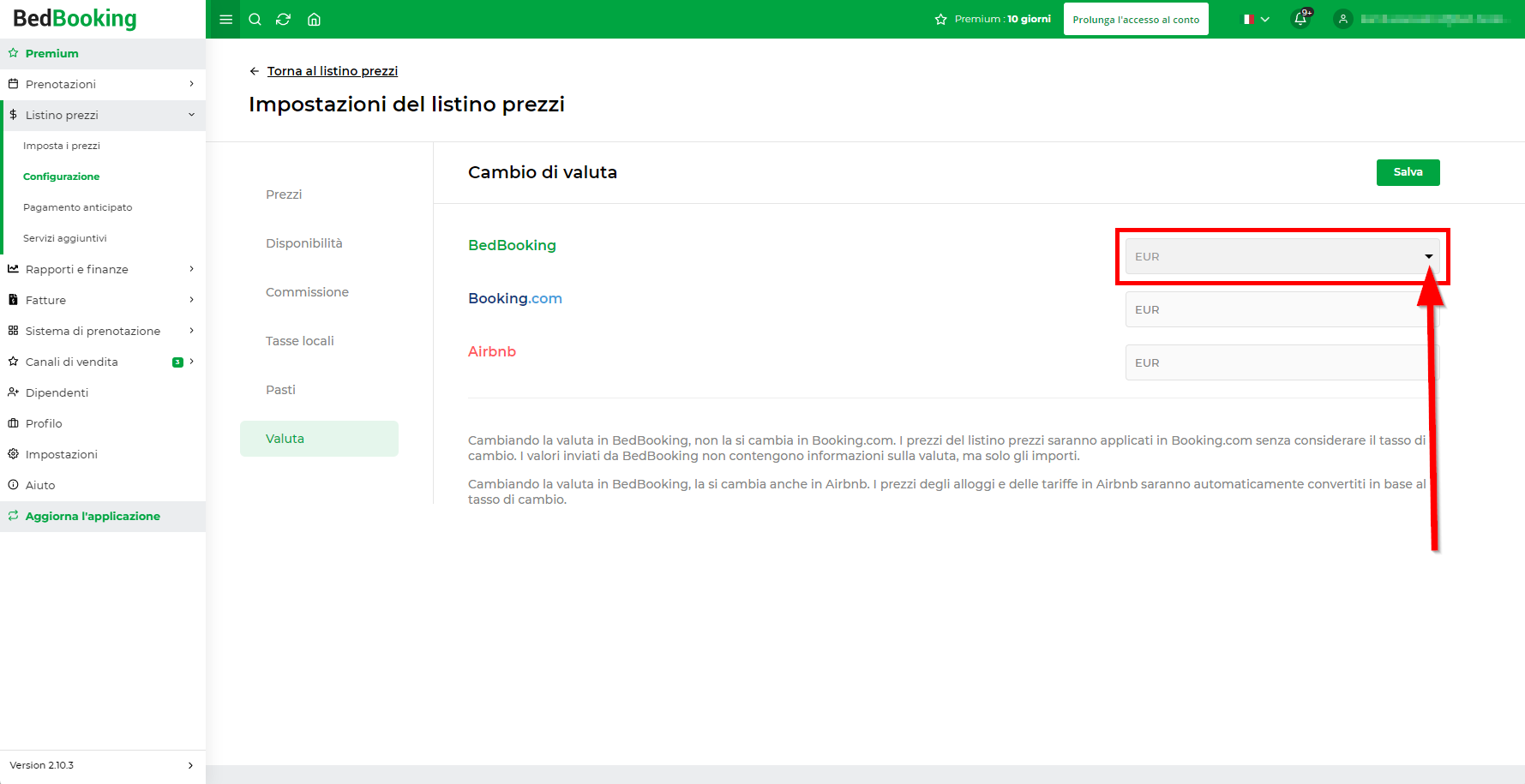The width and height of the screenshot is (1525, 784).
Task: Expand the Sistema di prenotazione chevron
Action: tap(191, 331)
